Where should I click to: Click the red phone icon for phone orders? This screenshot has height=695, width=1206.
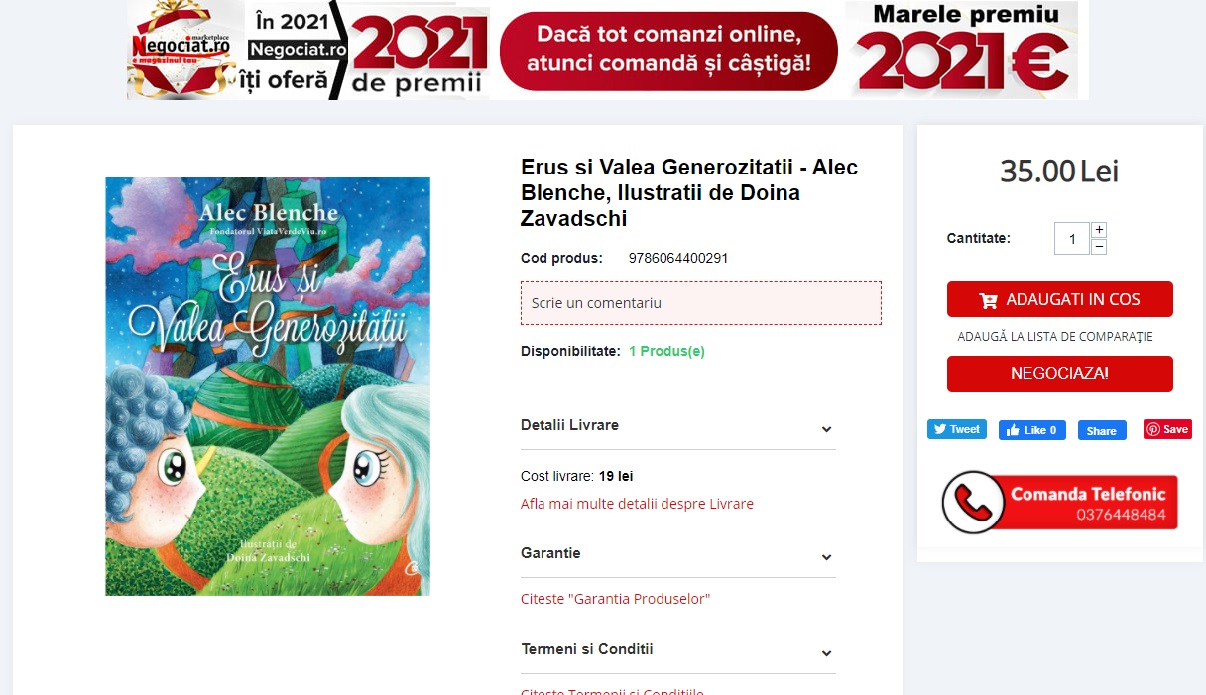tap(973, 502)
